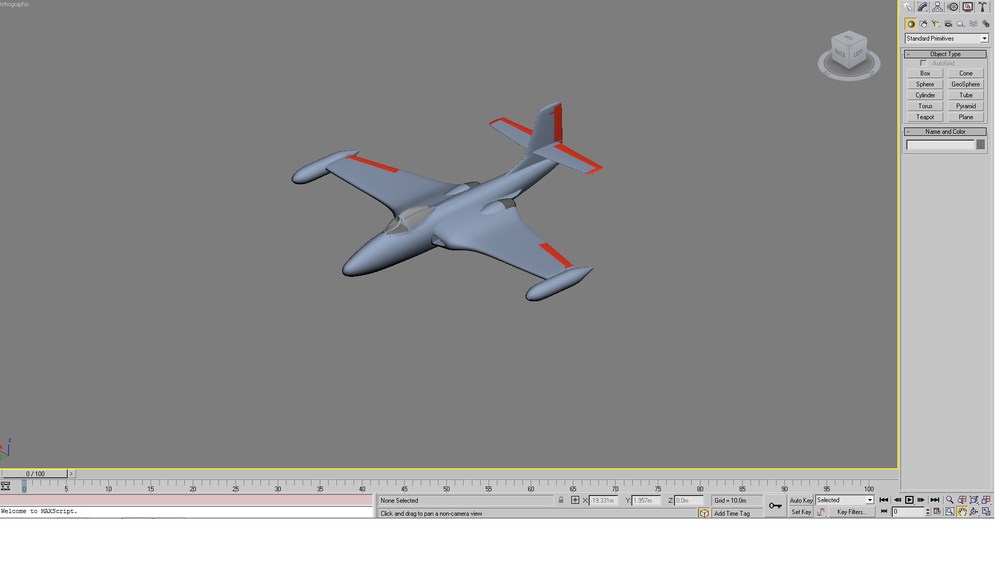Activate the Zoom magnifier tool
The width and height of the screenshot is (1000, 562).
(950, 500)
